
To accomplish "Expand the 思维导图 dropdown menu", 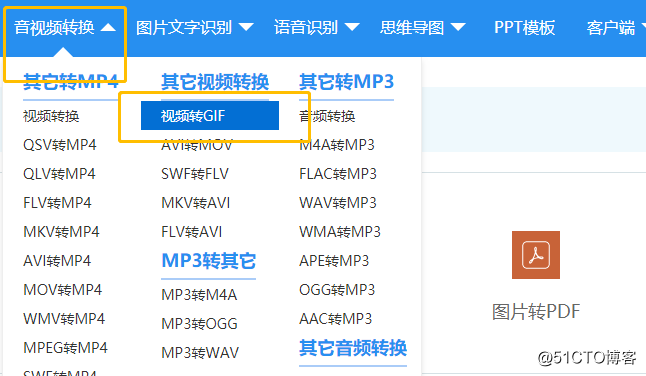I will point(423,28).
